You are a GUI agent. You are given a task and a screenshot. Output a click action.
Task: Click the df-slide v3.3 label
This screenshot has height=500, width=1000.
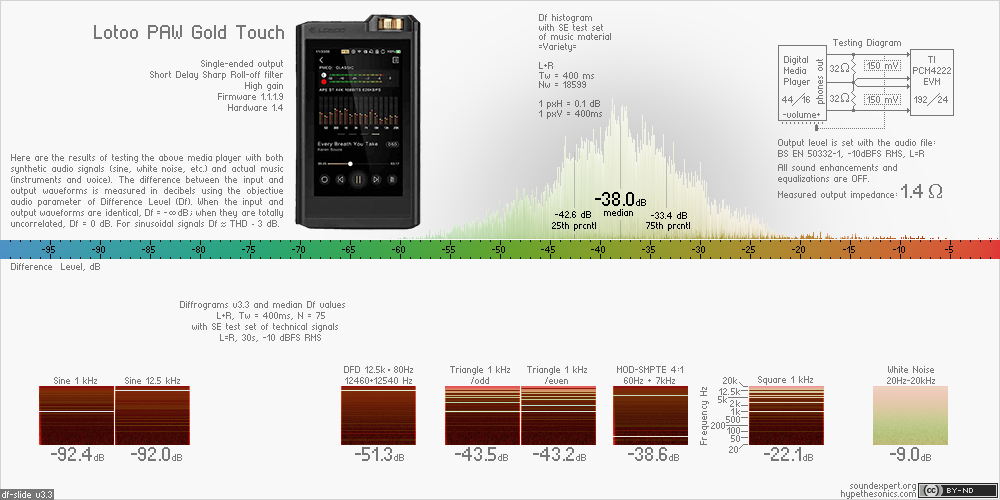(27, 494)
